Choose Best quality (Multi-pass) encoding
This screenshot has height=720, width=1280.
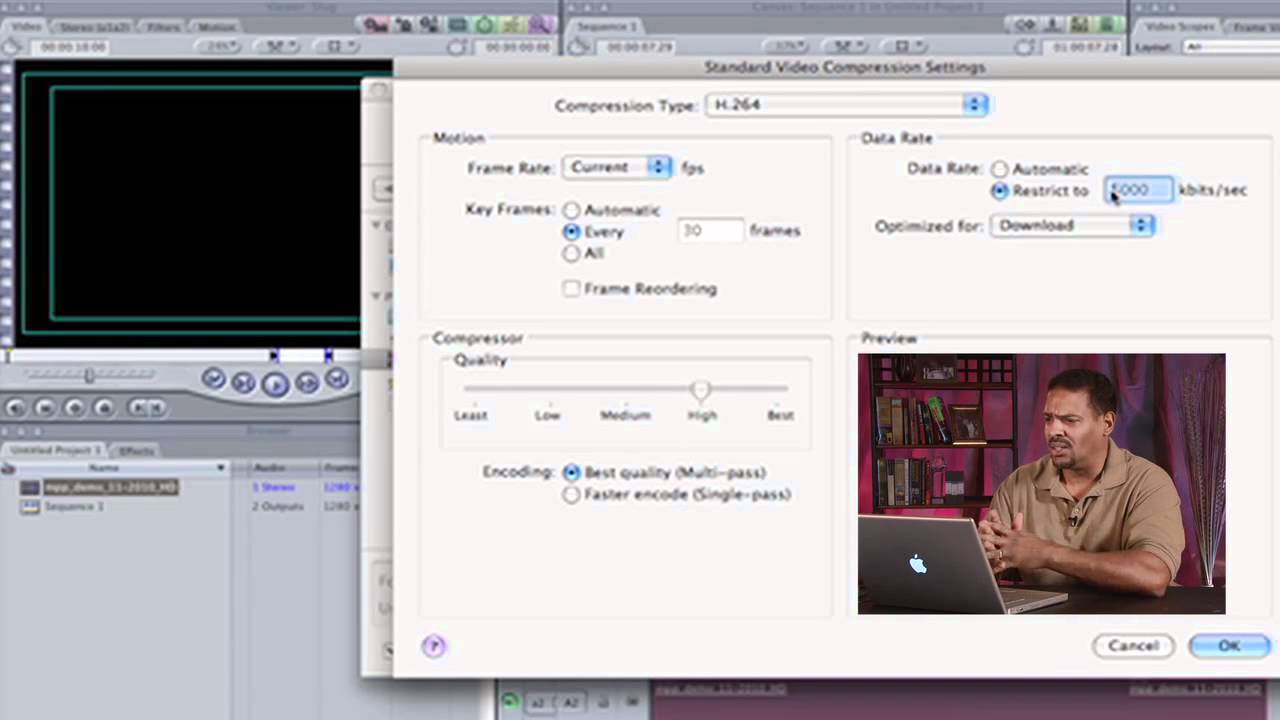coord(571,473)
